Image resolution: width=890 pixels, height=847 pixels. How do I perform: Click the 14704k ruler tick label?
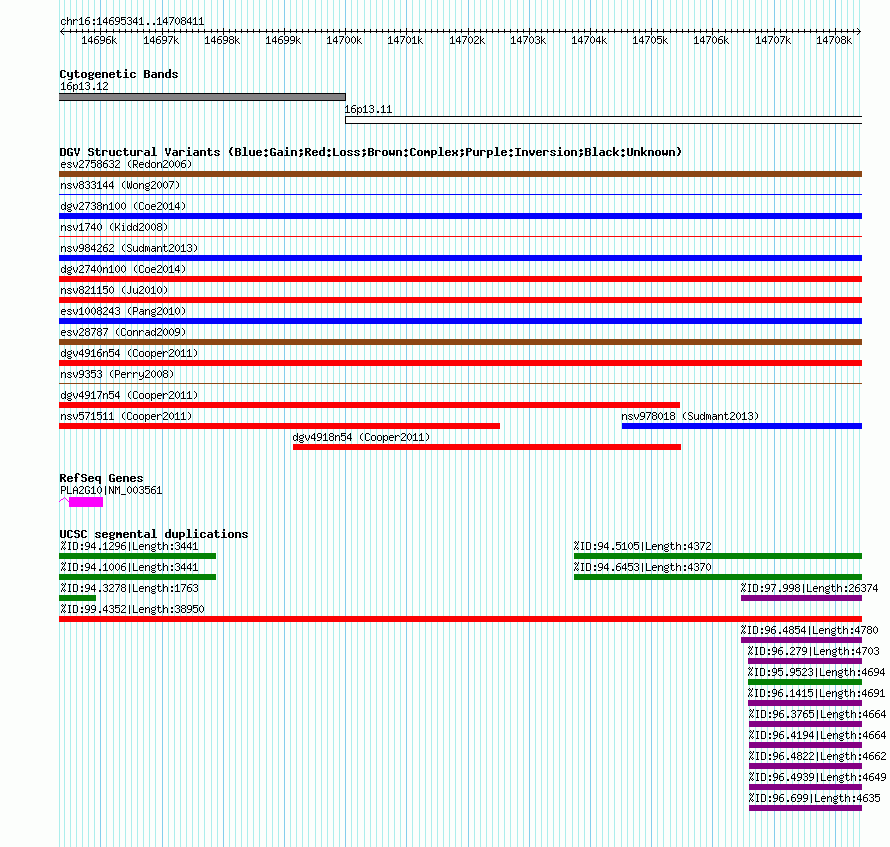click(589, 40)
